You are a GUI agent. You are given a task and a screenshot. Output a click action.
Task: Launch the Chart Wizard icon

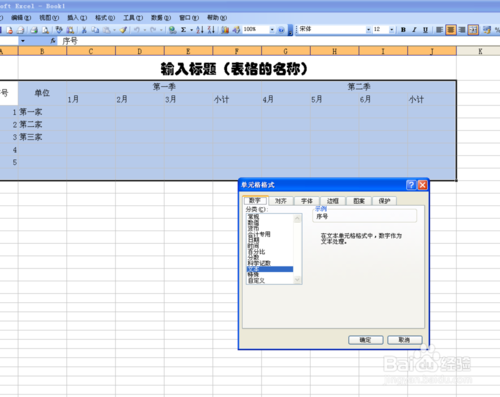pos(225,30)
